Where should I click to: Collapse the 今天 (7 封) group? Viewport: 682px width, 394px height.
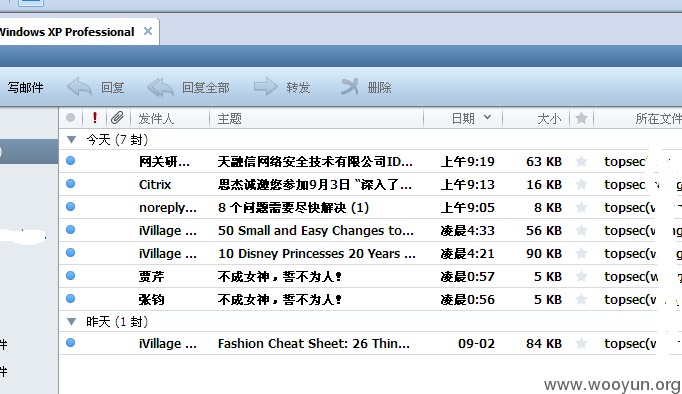71,140
